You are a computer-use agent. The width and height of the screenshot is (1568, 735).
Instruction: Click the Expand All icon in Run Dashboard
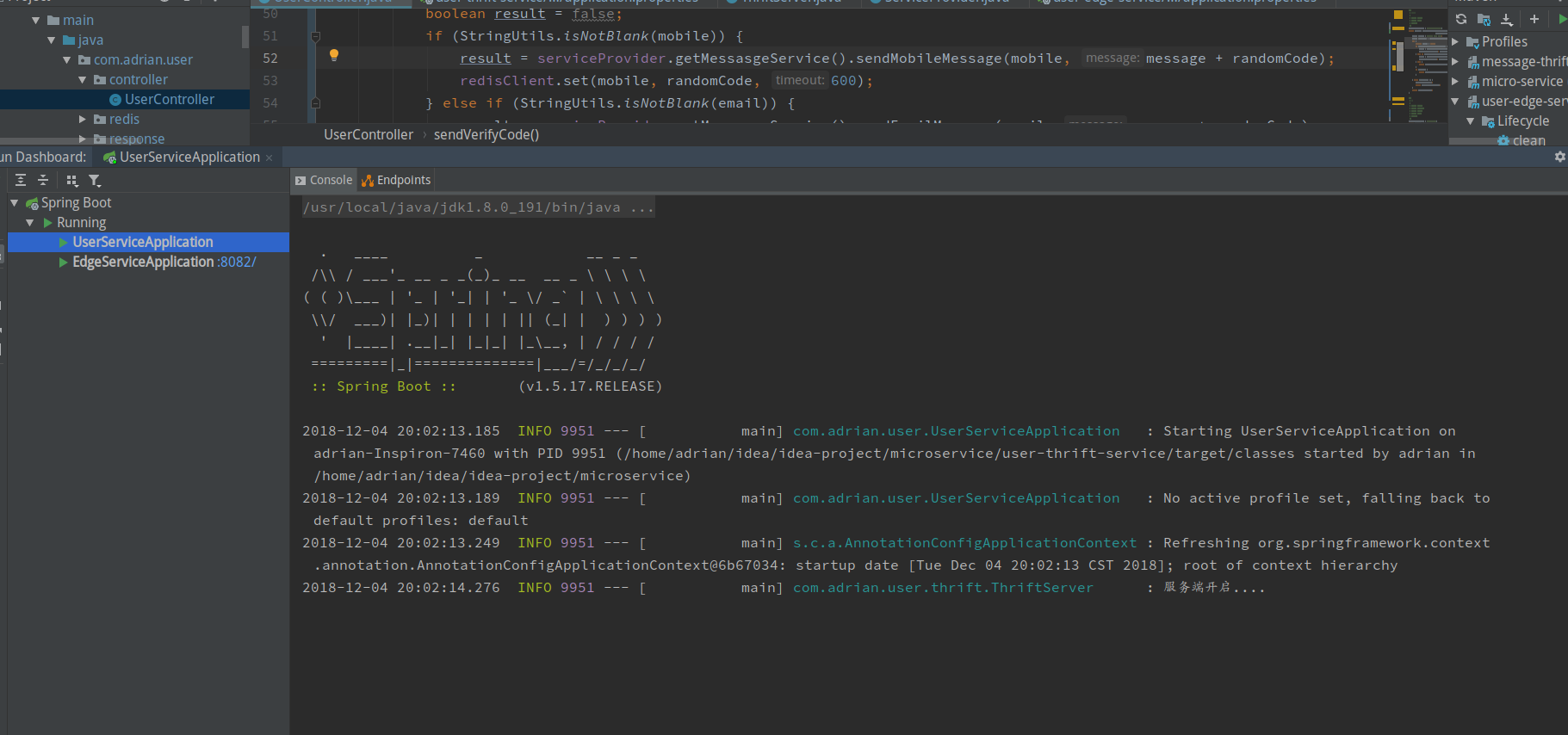pyautogui.click(x=21, y=180)
